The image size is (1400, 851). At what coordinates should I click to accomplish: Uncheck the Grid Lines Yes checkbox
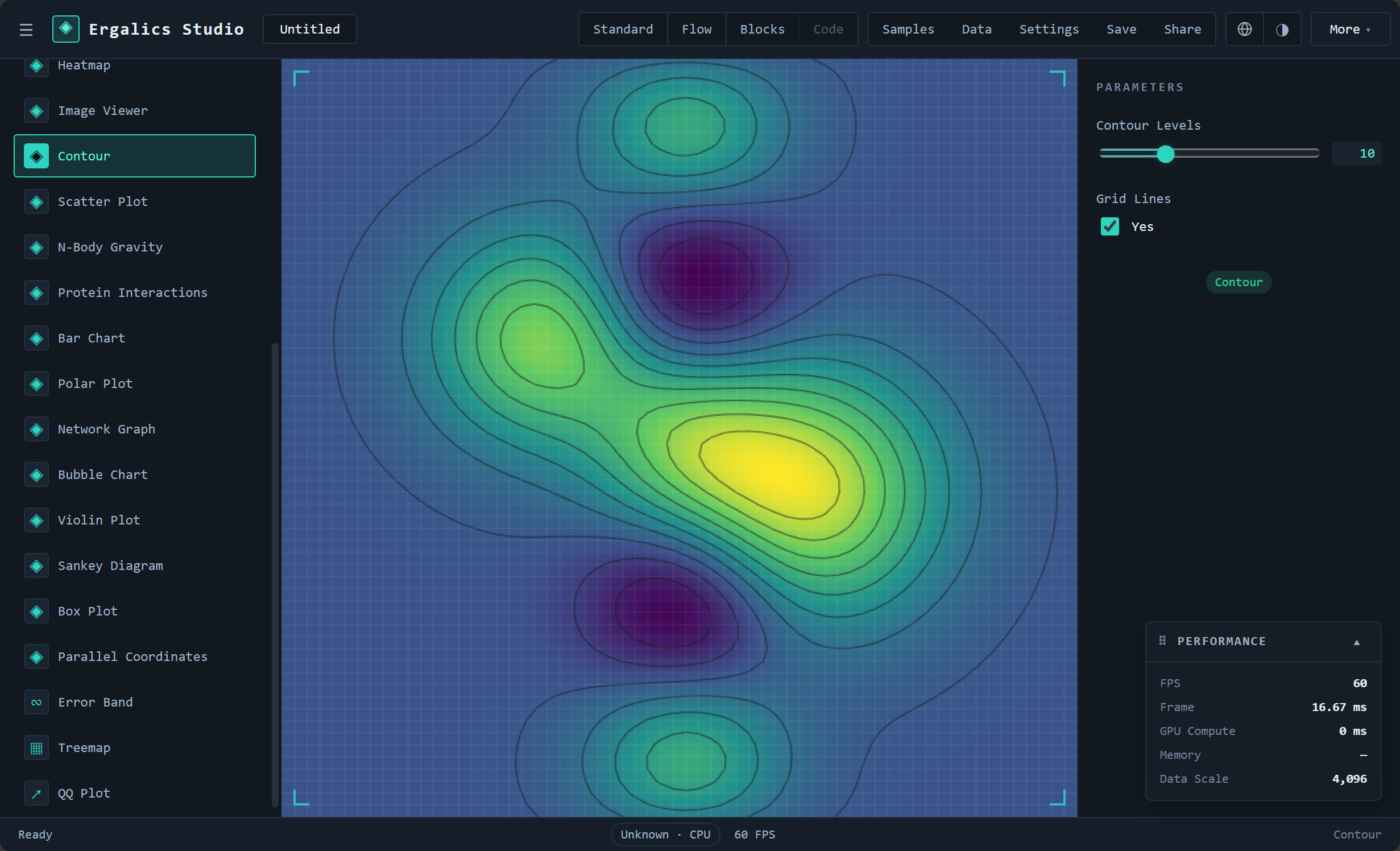coord(1109,226)
